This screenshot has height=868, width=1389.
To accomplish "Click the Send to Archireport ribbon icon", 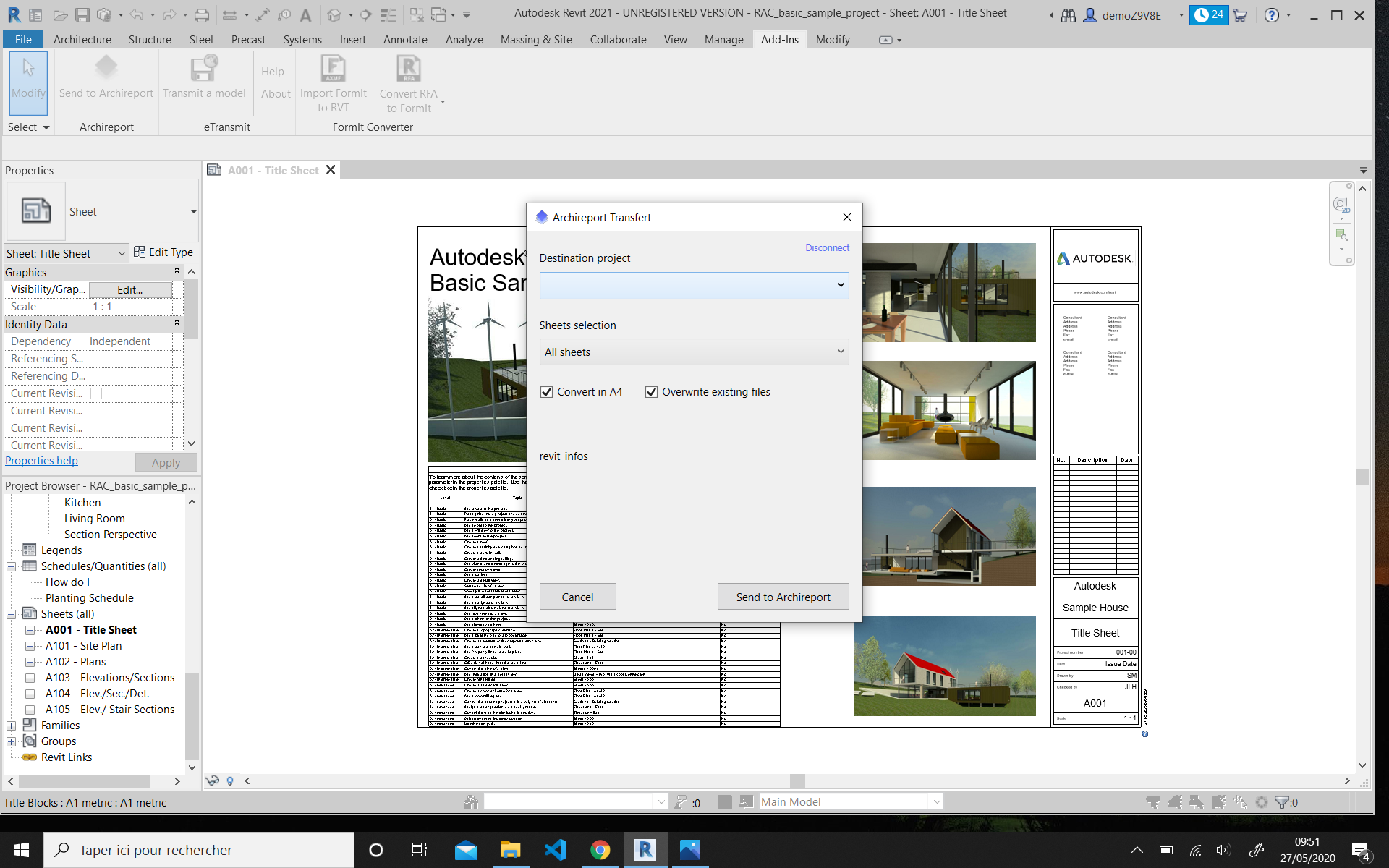I will 106,69.
